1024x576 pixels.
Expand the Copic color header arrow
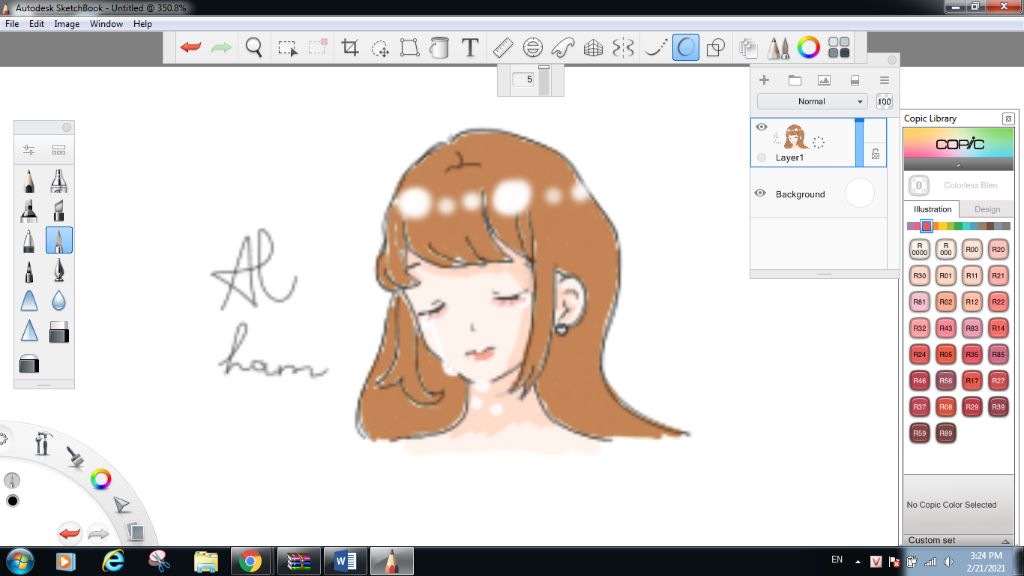click(x=958, y=166)
